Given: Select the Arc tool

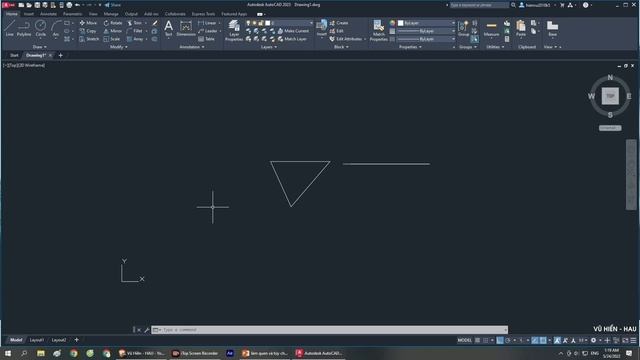Looking at the screenshot, I should coord(56,28).
